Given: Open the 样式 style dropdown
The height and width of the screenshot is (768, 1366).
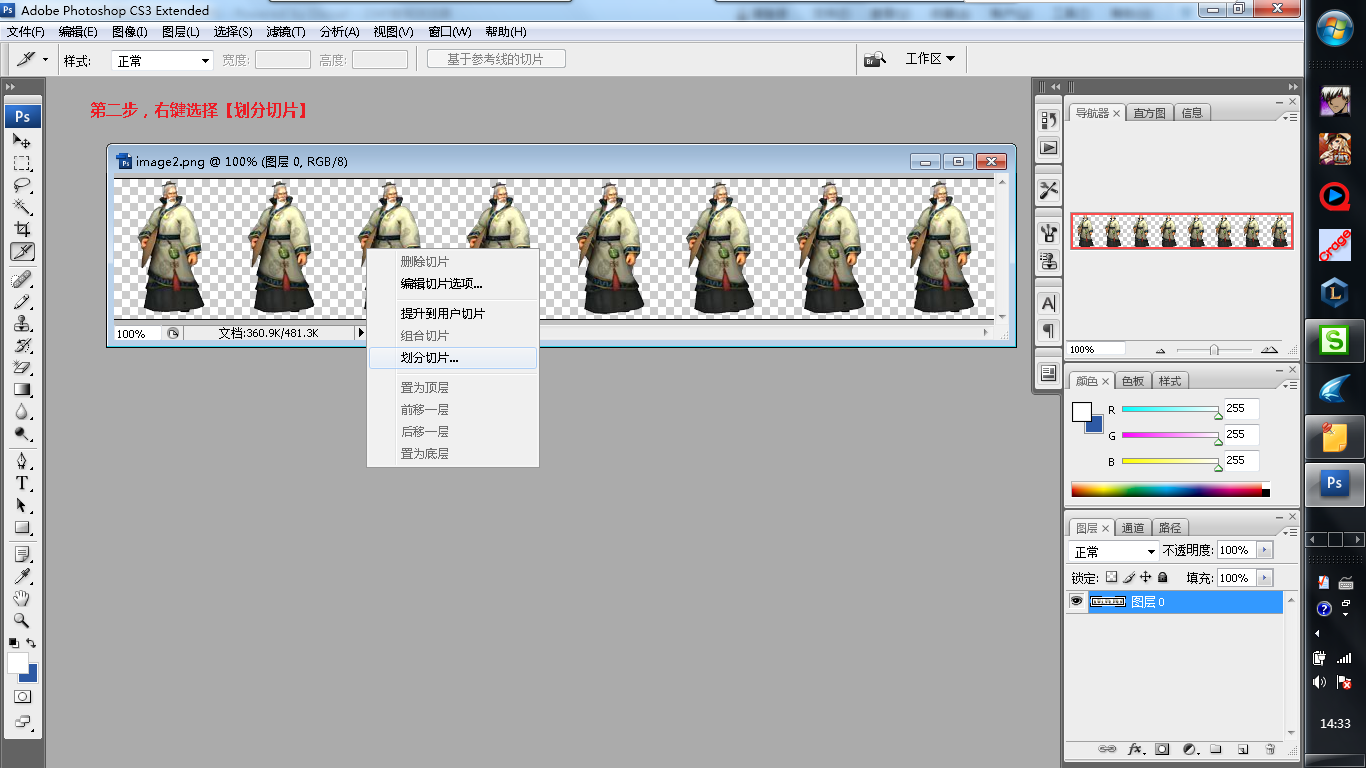Looking at the screenshot, I should [x=162, y=60].
